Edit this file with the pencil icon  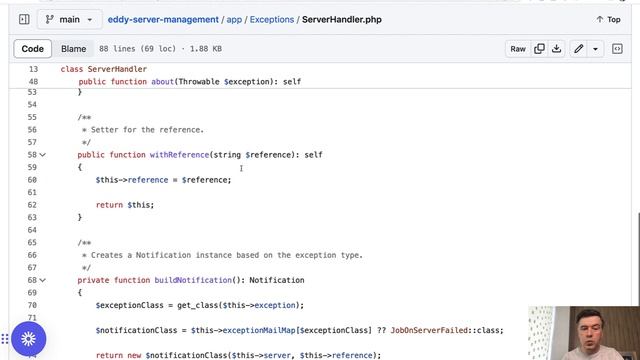(578, 49)
